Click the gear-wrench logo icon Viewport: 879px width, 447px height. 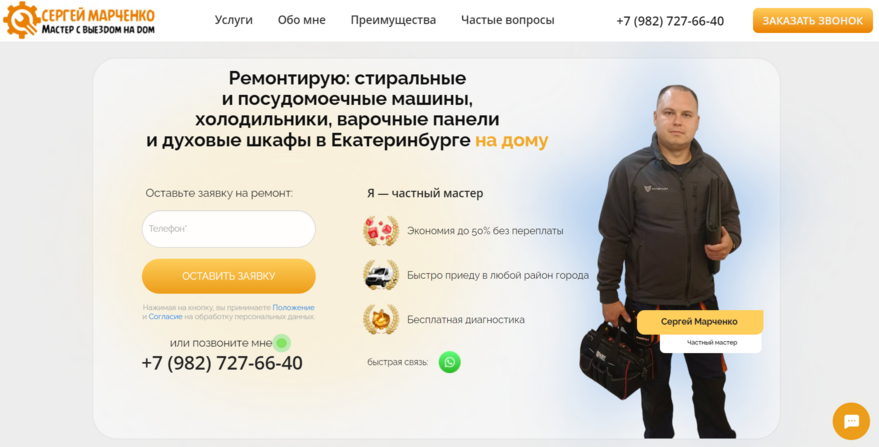tap(21, 20)
